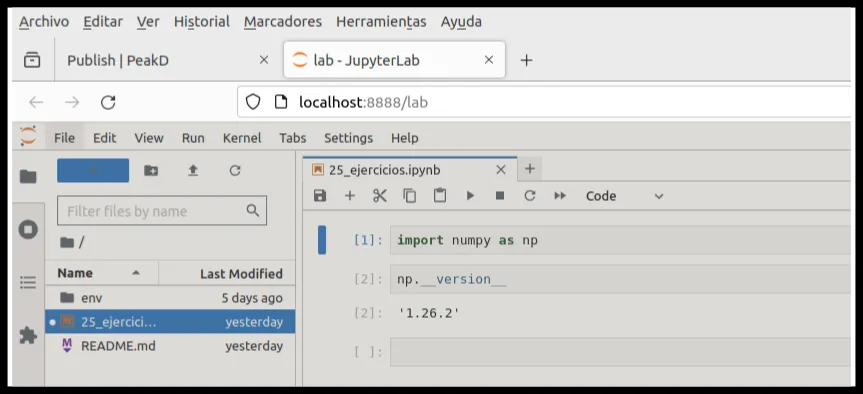Copy the selected cell in the notebook toolbar

tap(409, 196)
